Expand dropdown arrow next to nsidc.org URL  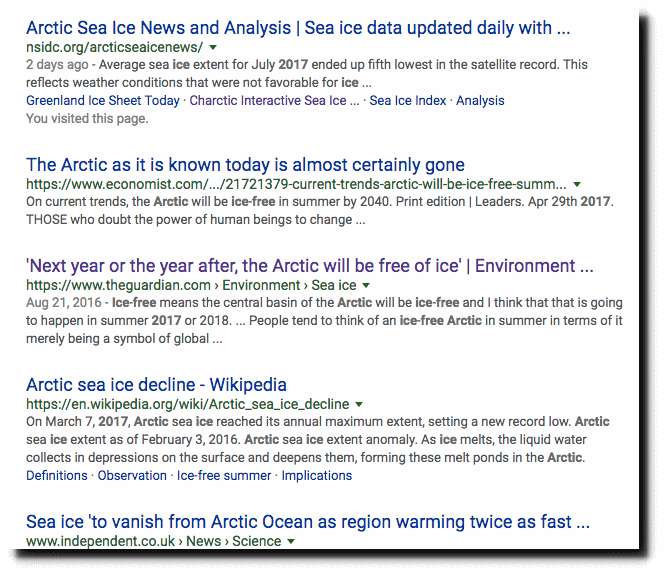coord(213,47)
